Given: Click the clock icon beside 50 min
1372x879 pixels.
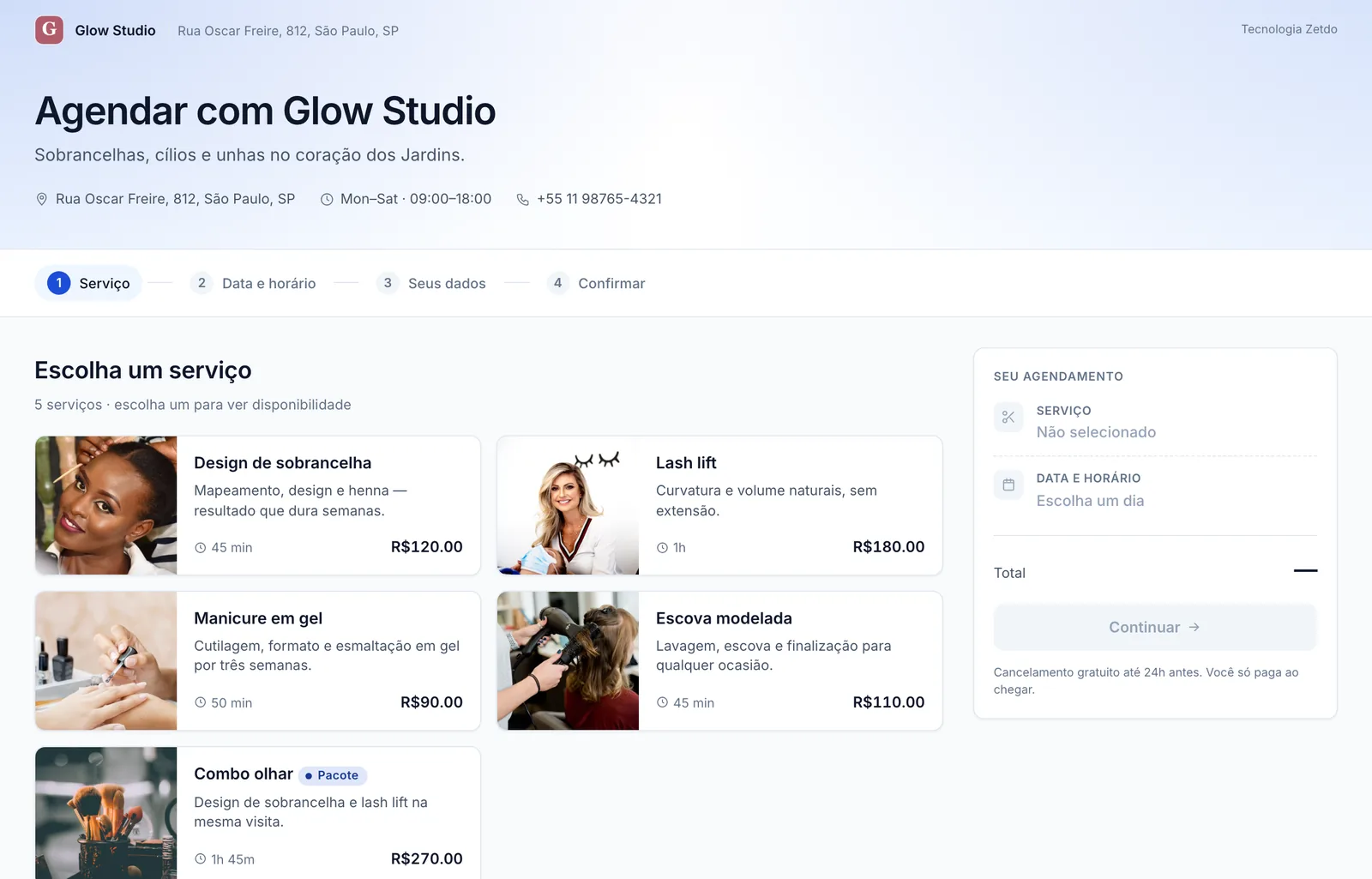Looking at the screenshot, I should (200, 703).
